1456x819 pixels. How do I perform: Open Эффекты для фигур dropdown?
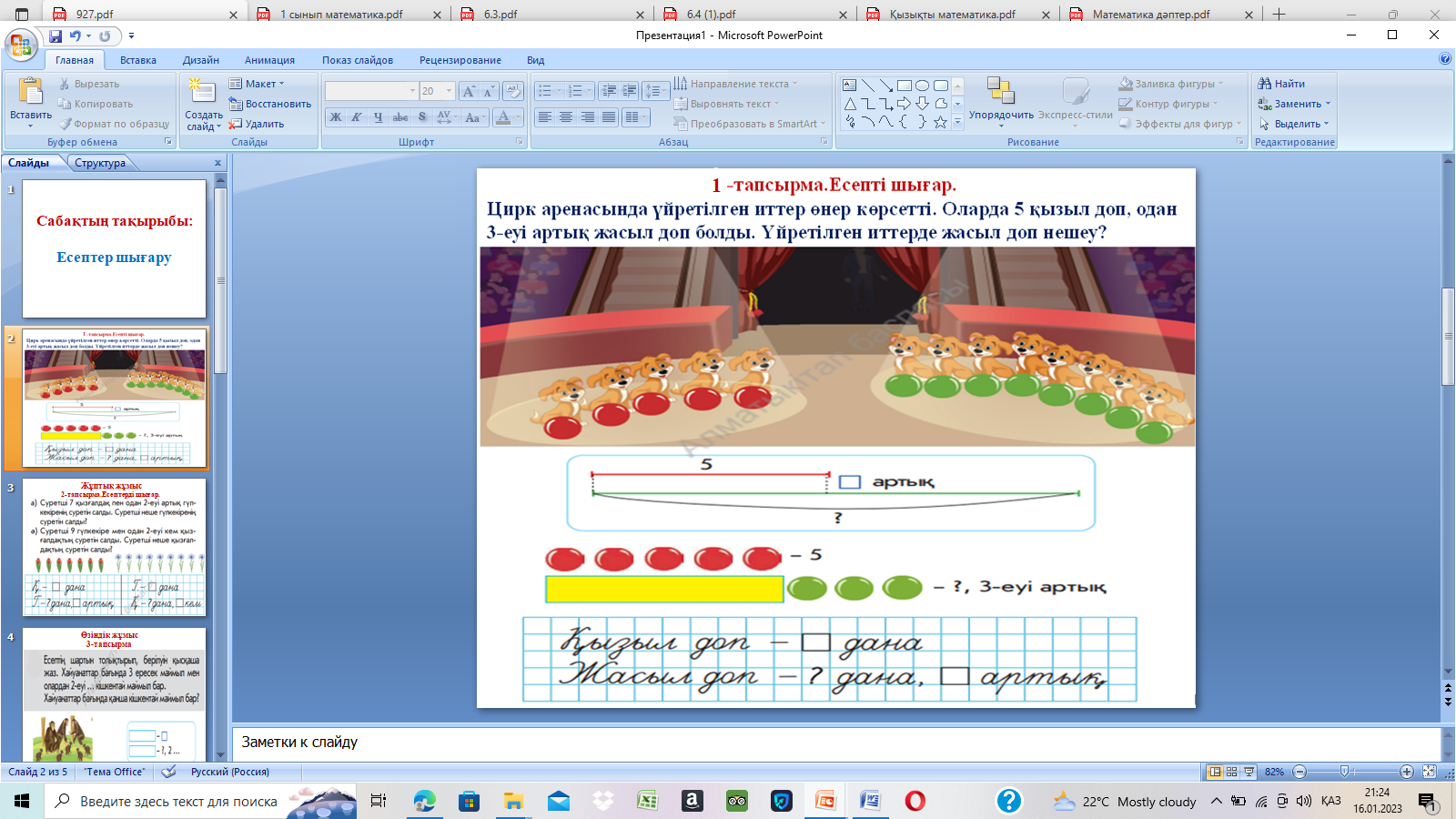point(1180,124)
